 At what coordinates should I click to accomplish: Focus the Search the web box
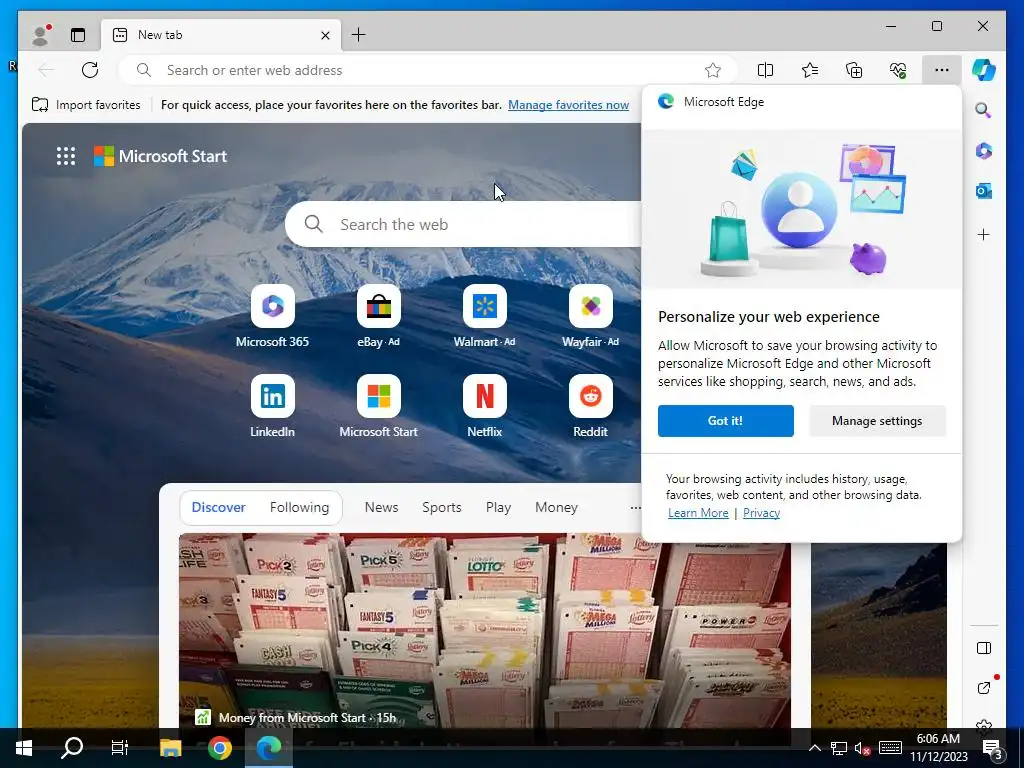[x=464, y=224]
